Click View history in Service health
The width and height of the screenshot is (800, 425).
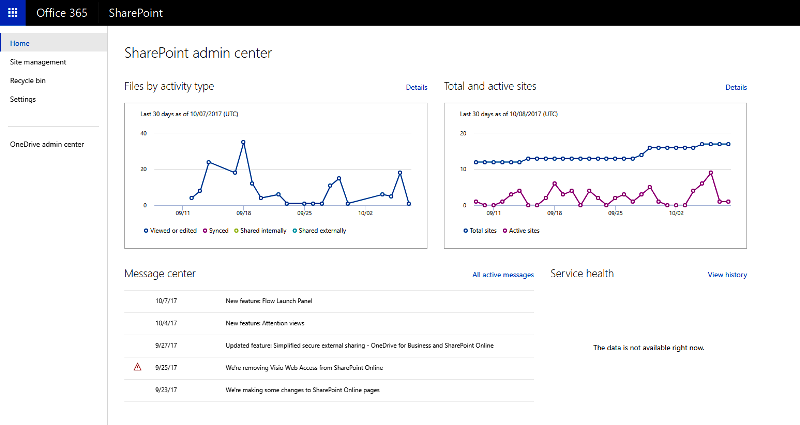click(727, 274)
